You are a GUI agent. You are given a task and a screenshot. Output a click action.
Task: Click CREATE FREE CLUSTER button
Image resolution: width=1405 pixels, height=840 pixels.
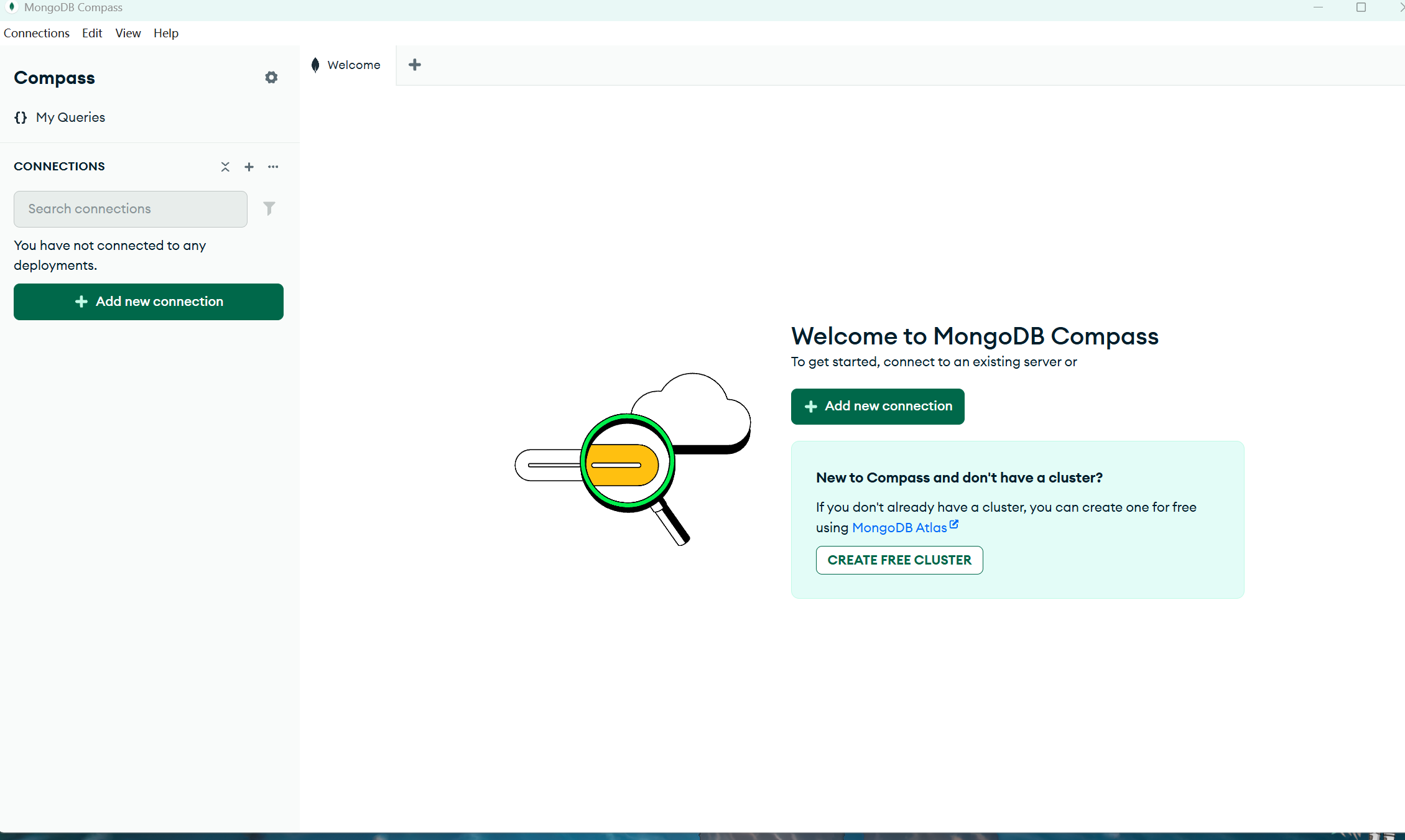pos(899,560)
